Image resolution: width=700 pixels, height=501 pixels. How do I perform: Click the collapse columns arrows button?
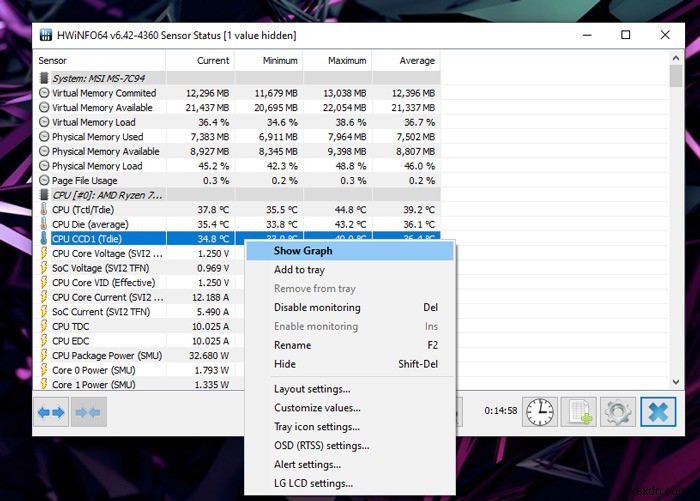click(x=88, y=412)
